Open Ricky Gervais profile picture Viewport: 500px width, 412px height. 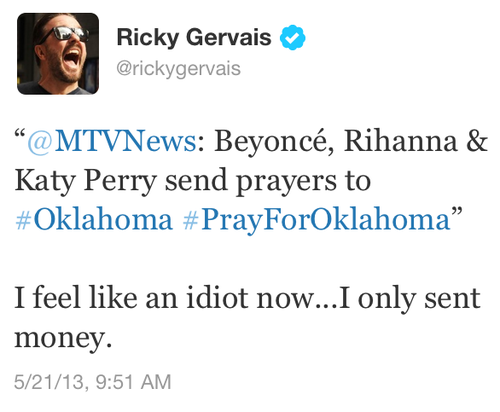[58, 54]
